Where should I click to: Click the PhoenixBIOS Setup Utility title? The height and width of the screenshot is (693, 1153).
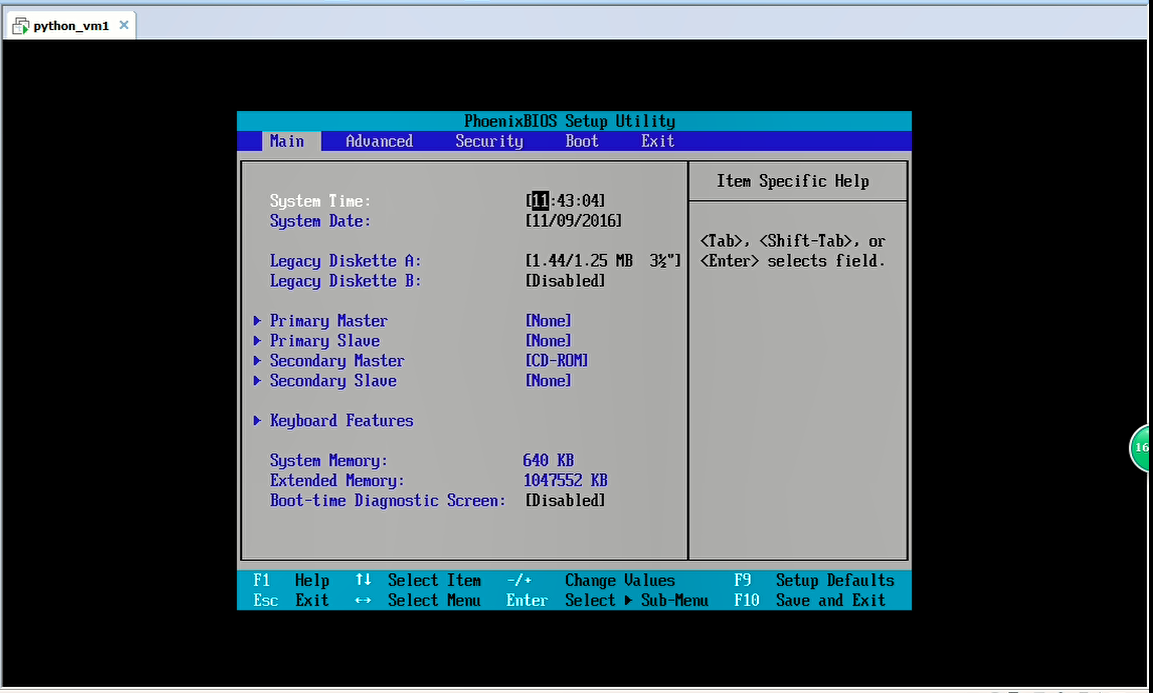point(569,121)
